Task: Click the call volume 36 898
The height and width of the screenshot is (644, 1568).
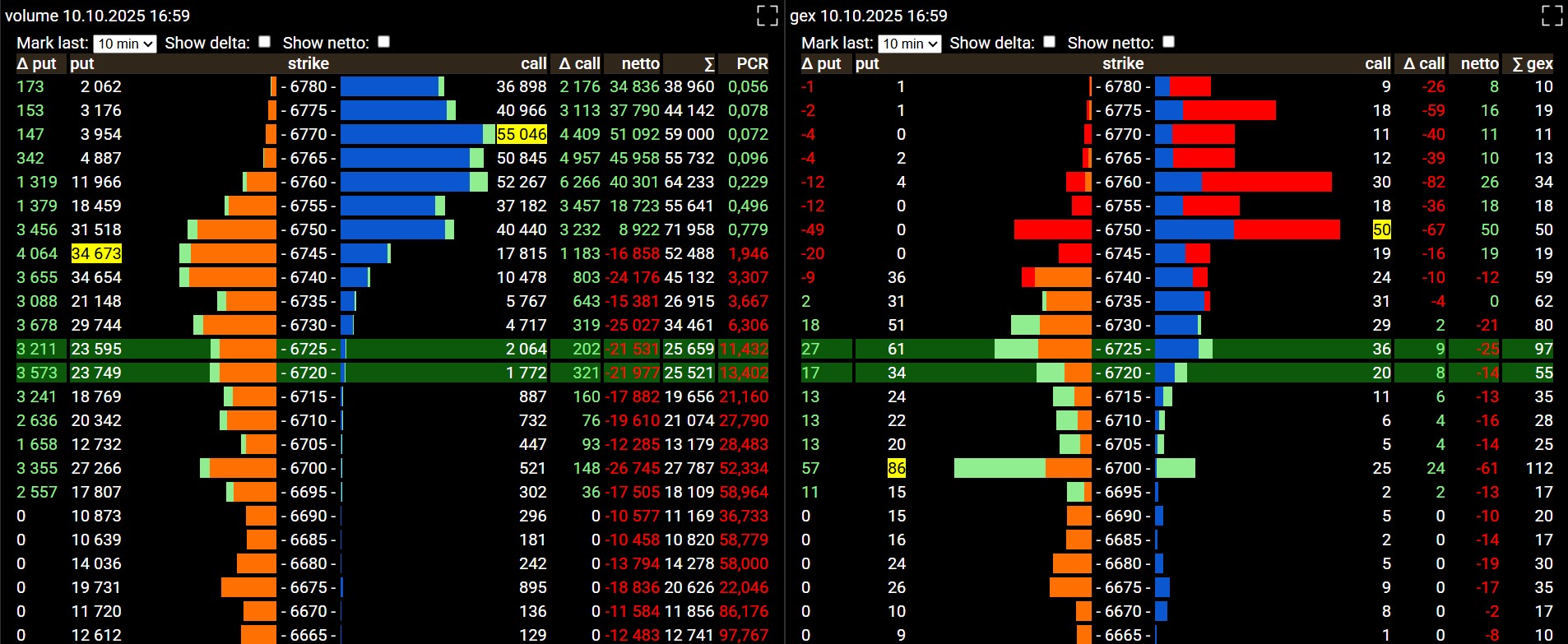Action: [522, 86]
